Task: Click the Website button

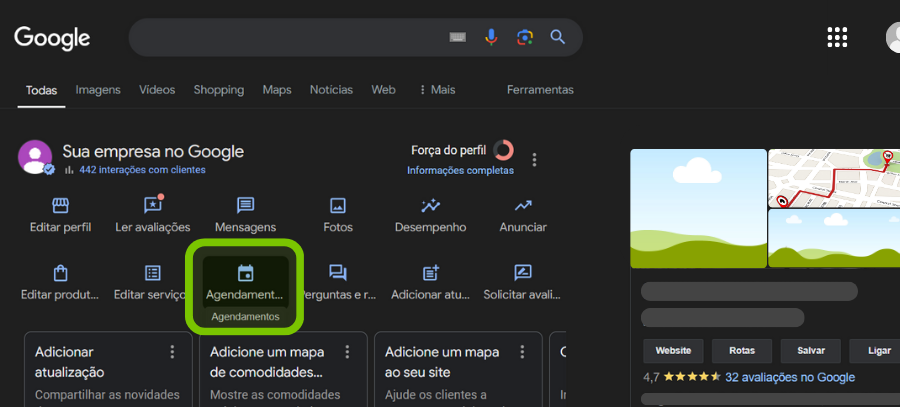Action: click(x=673, y=351)
